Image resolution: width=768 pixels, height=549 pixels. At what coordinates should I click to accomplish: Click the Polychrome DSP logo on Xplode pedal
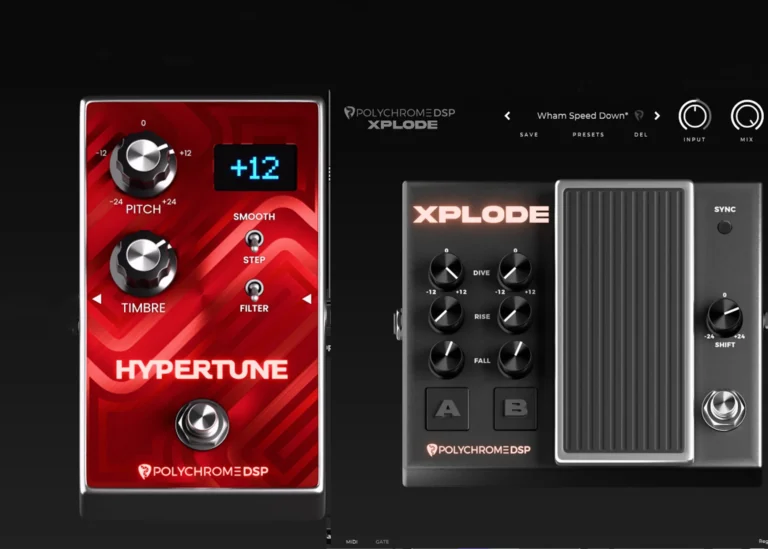coord(479,450)
